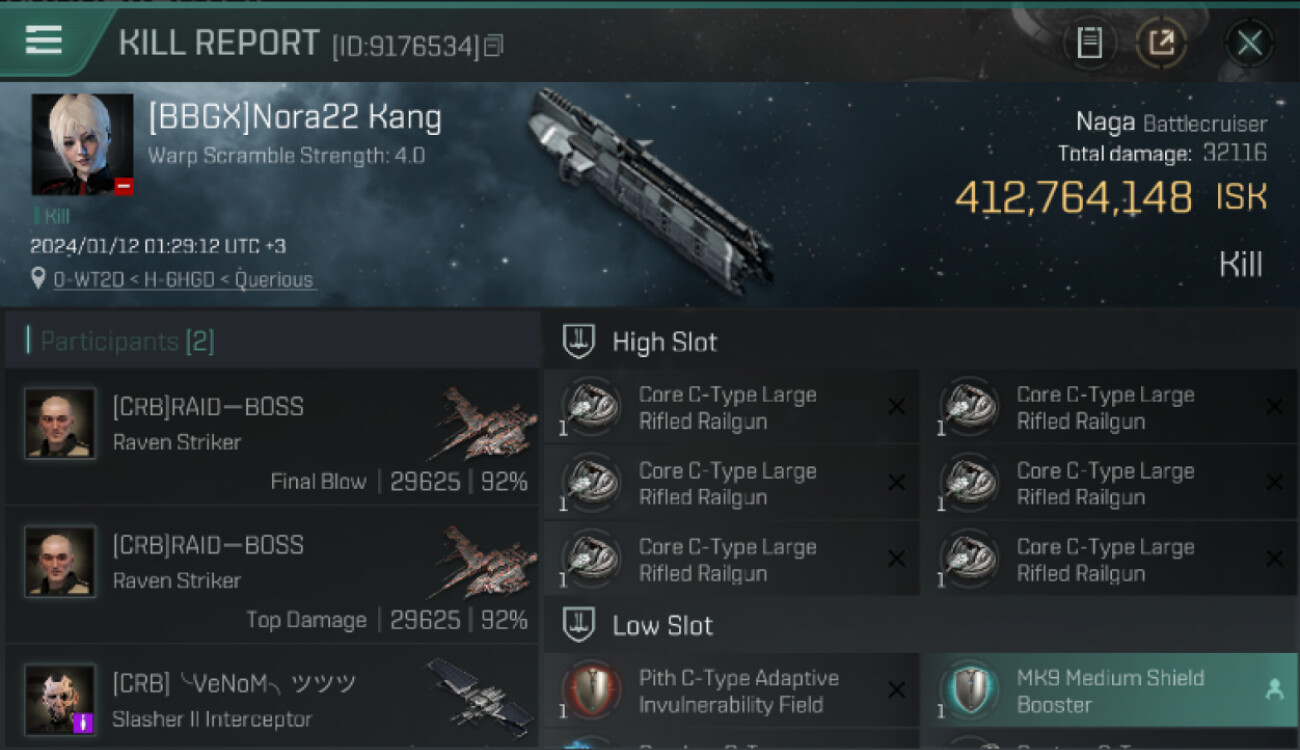Image resolution: width=1300 pixels, height=750 pixels.
Task: Click the first Core C-Type Railgun icon
Action: pos(592,407)
